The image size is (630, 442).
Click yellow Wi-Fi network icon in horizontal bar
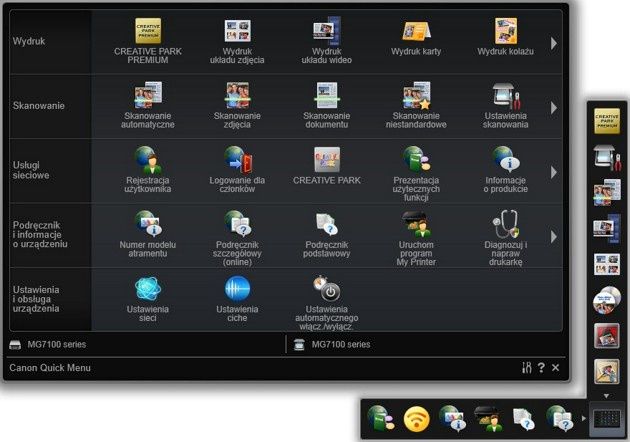[x=417, y=419]
